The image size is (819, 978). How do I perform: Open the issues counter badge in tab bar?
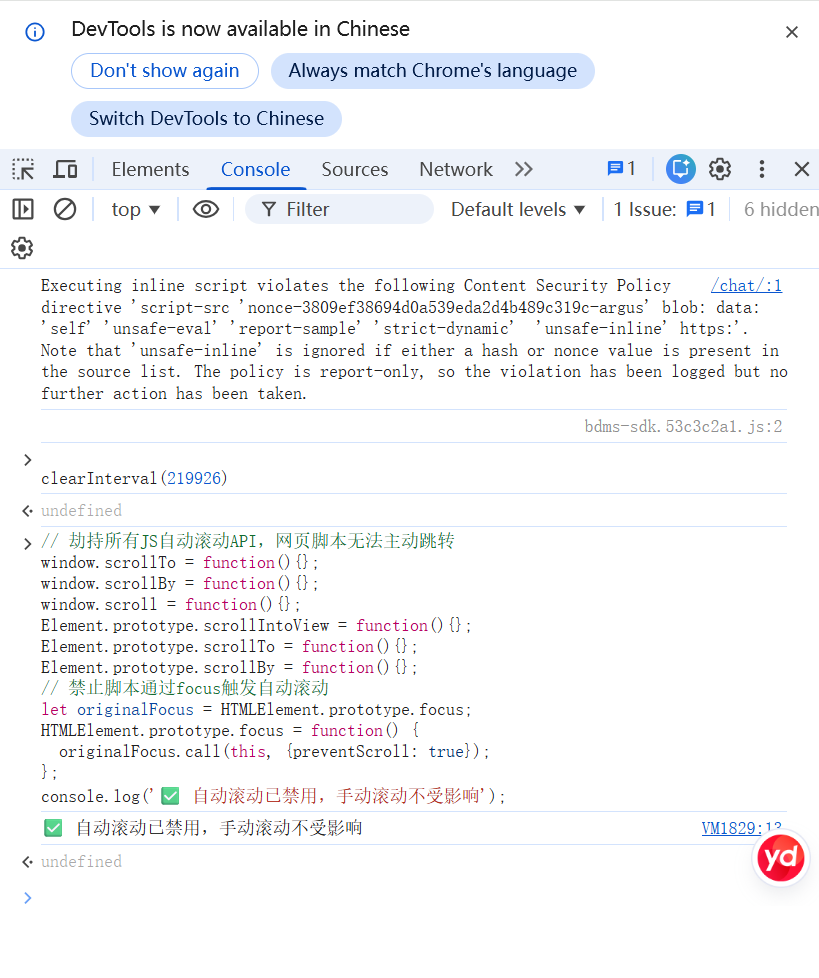coord(621,168)
